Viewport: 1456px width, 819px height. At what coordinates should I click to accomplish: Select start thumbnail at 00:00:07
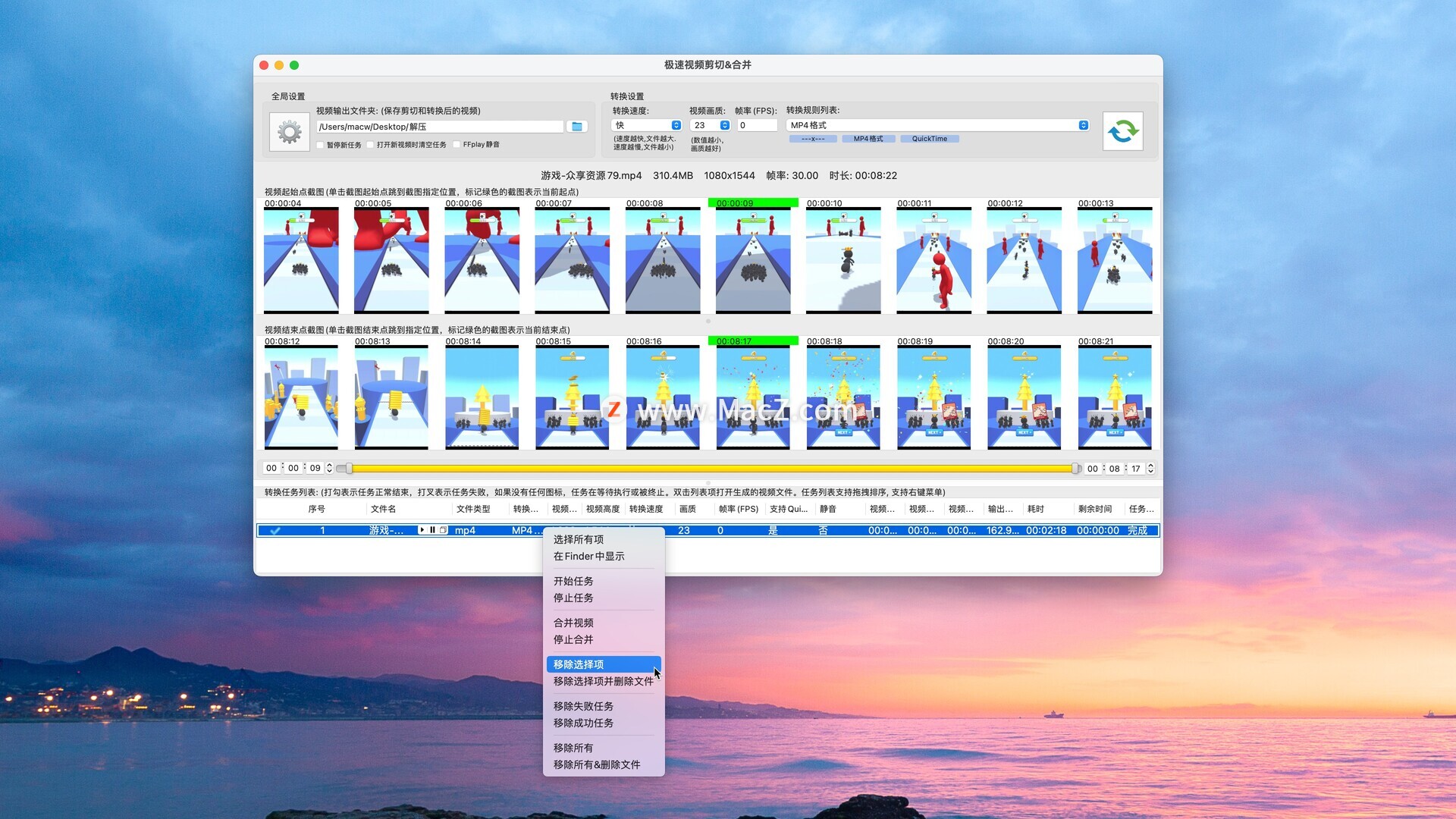click(572, 260)
